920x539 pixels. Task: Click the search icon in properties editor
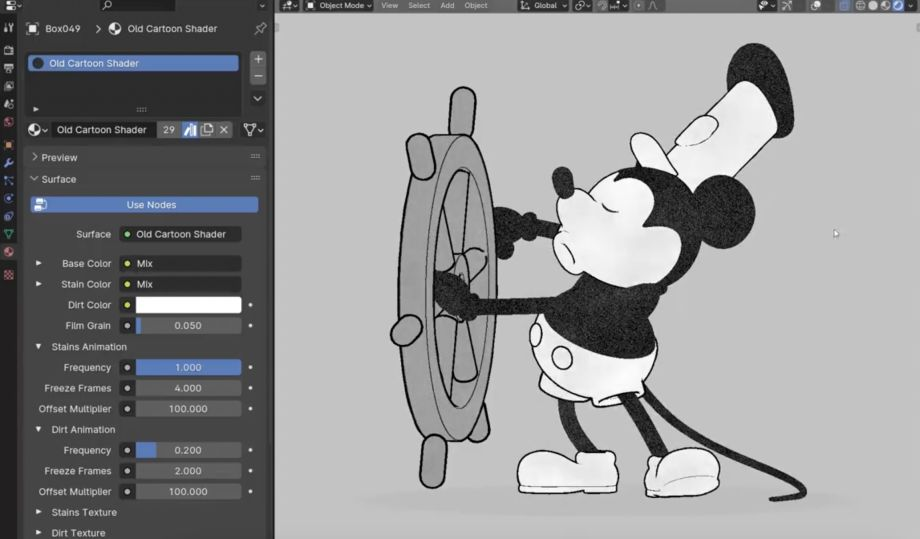click(107, 5)
